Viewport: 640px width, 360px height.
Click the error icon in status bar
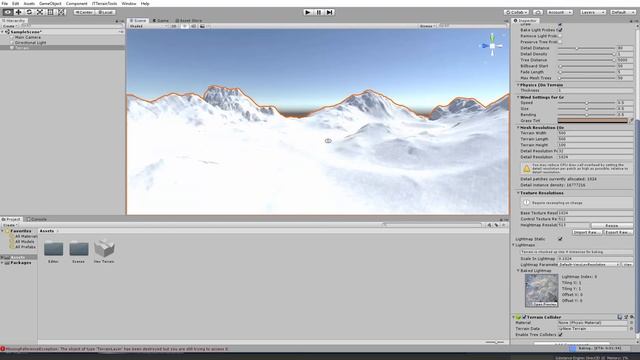pyautogui.click(x=3, y=349)
